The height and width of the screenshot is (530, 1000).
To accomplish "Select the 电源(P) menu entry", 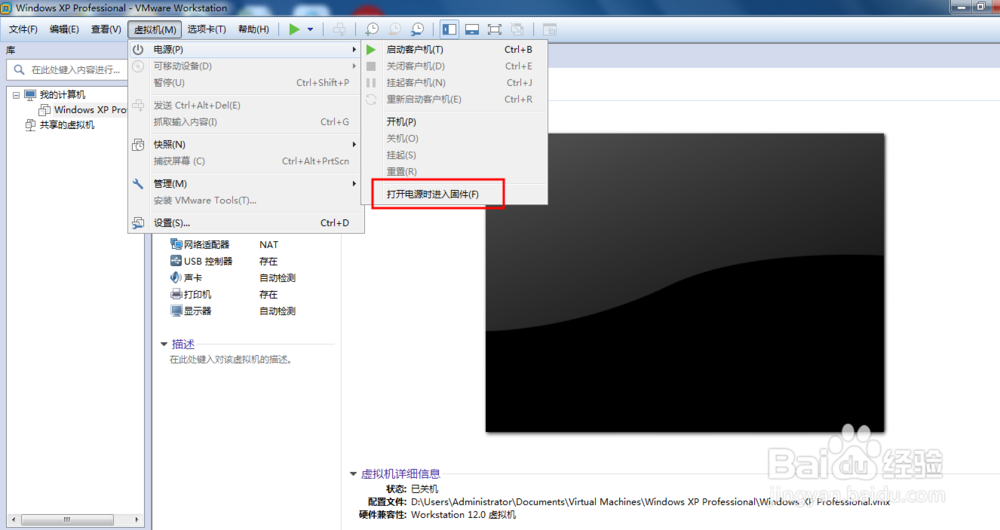I will coord(246,49).
